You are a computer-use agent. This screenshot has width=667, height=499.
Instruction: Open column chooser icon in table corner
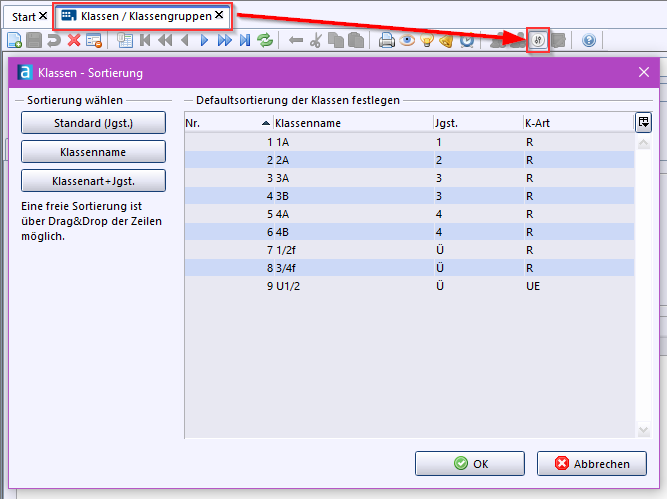coord(644,123)
